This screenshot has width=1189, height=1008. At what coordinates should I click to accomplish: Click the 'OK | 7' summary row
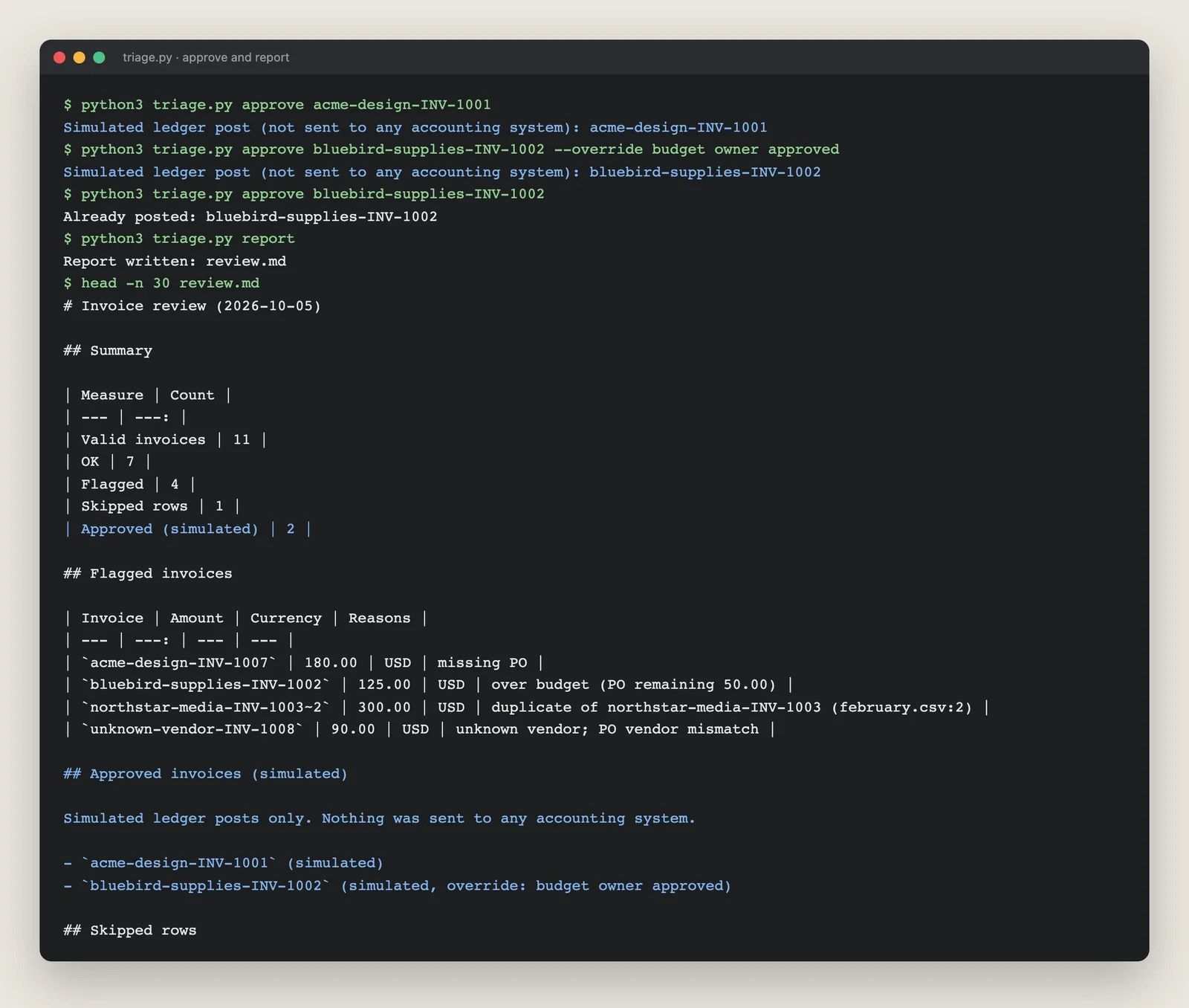click(108, 462)
